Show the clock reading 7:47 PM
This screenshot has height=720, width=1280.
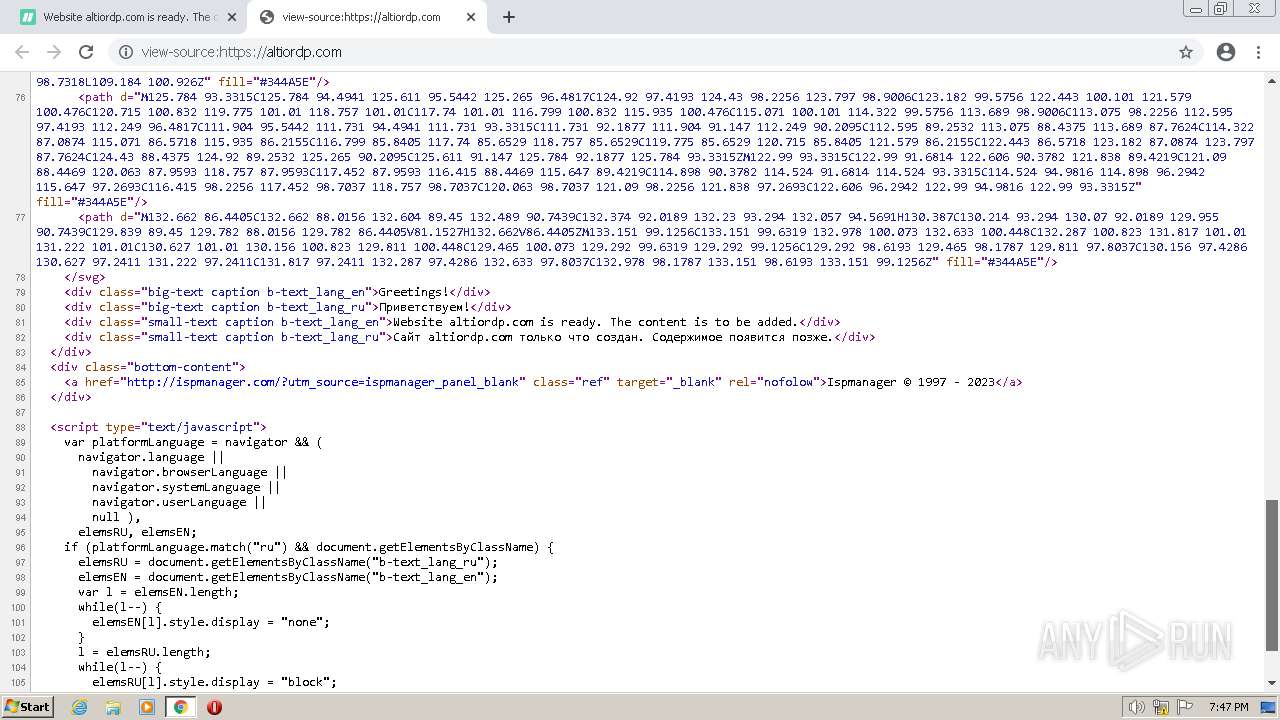1228,707
